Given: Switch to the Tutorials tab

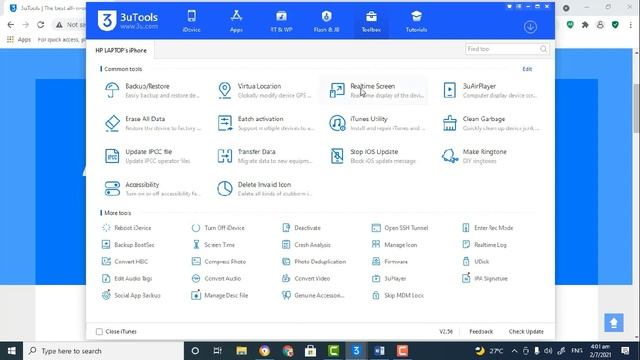Looking at the screenshot, I should pos(416,21).
